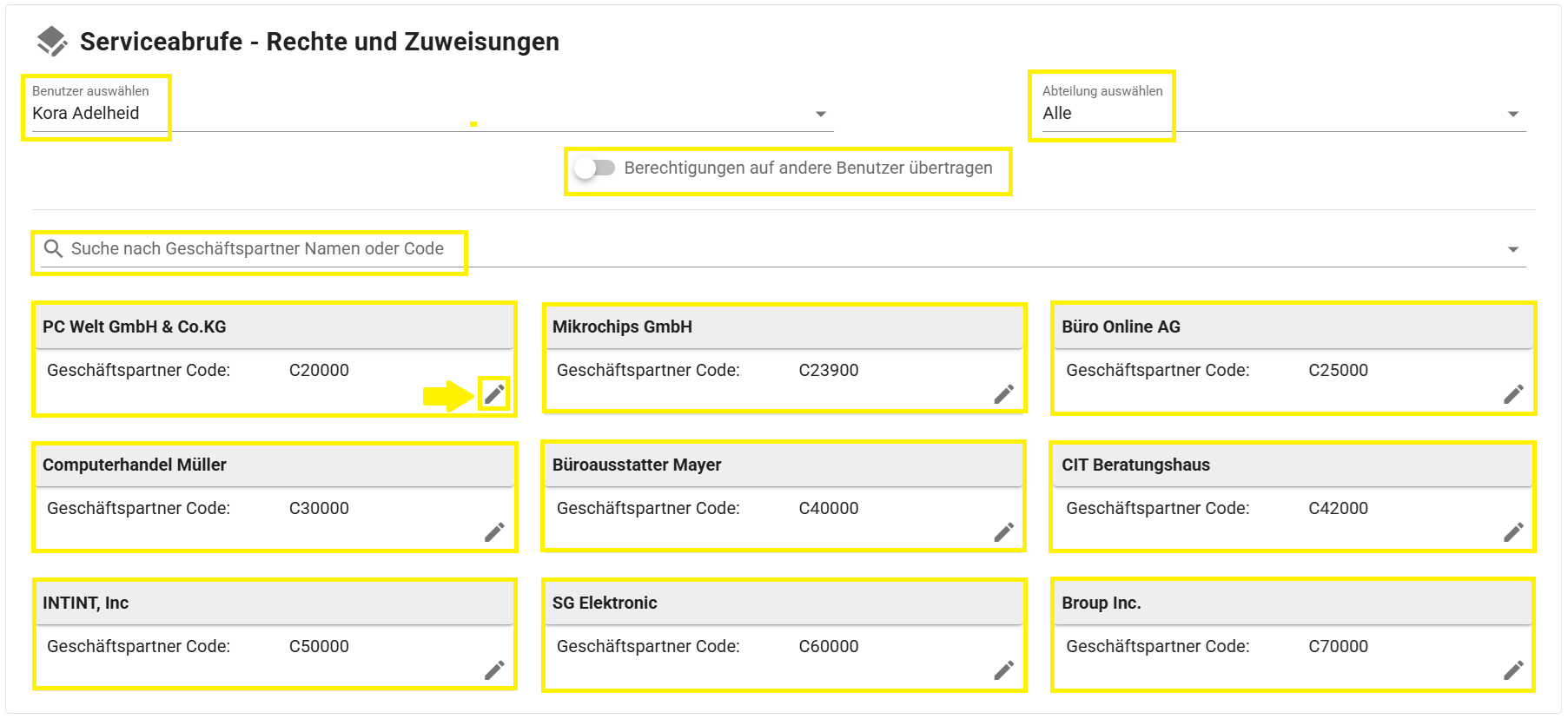1568x719 pixels.
Task: Edit Büroausstatter Mayer card
Action: coord(1003,532)
